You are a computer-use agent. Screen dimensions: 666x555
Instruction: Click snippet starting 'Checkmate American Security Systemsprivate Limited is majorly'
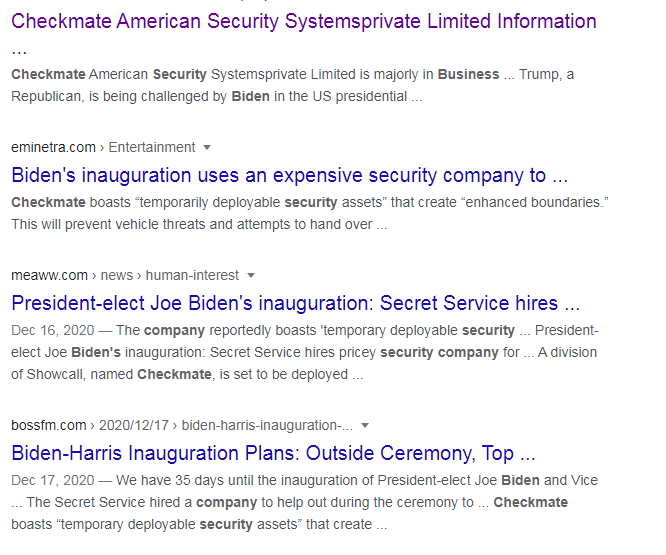[x=293, y=85]
